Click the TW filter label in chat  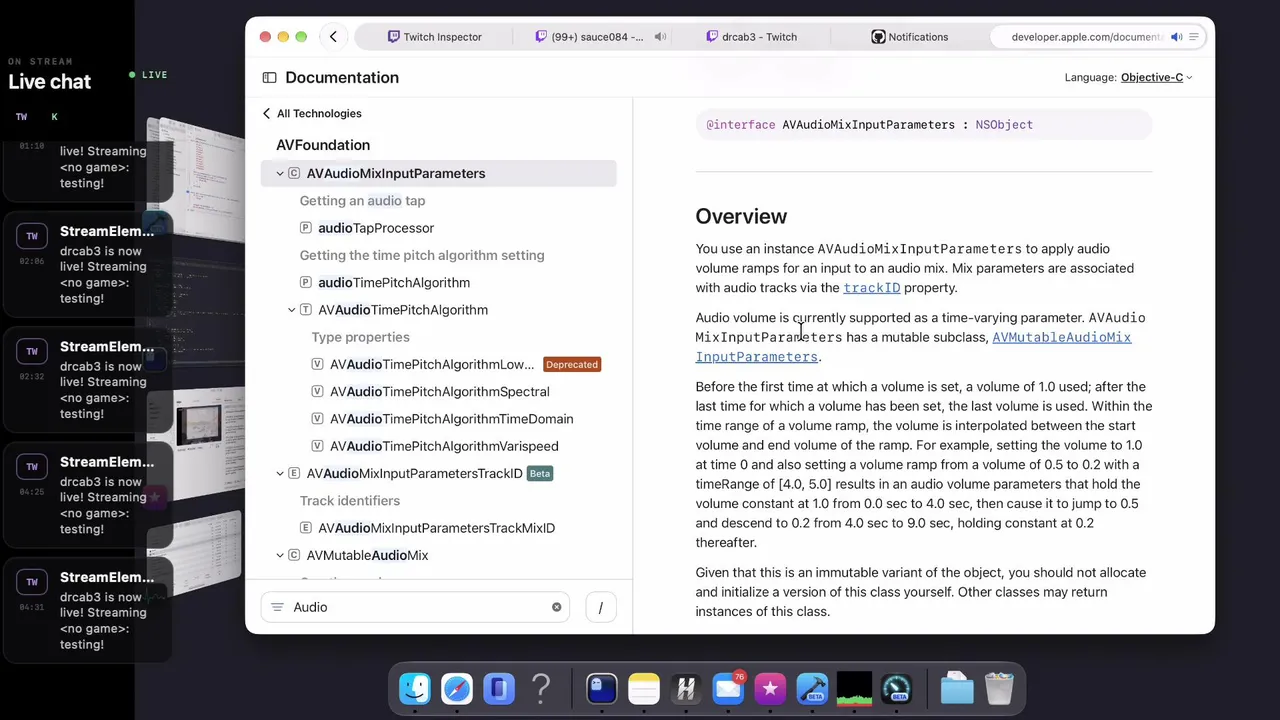click(21, 117)
